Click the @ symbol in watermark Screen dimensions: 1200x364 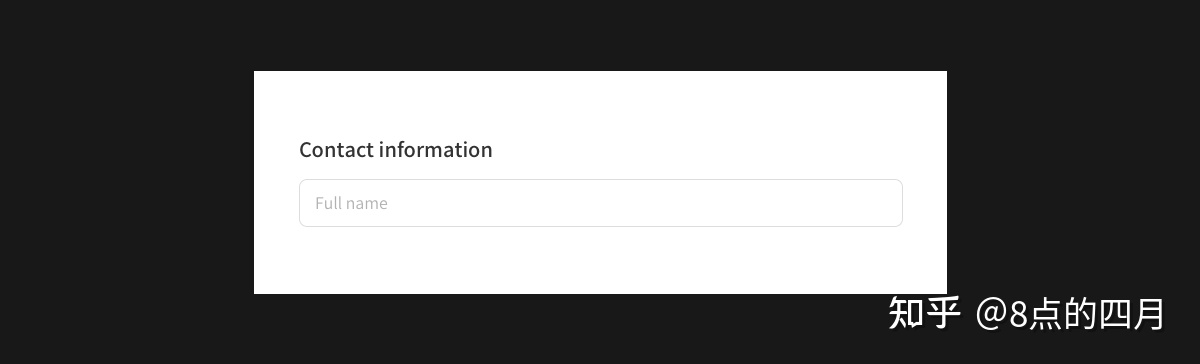click(x=991, y=315)
